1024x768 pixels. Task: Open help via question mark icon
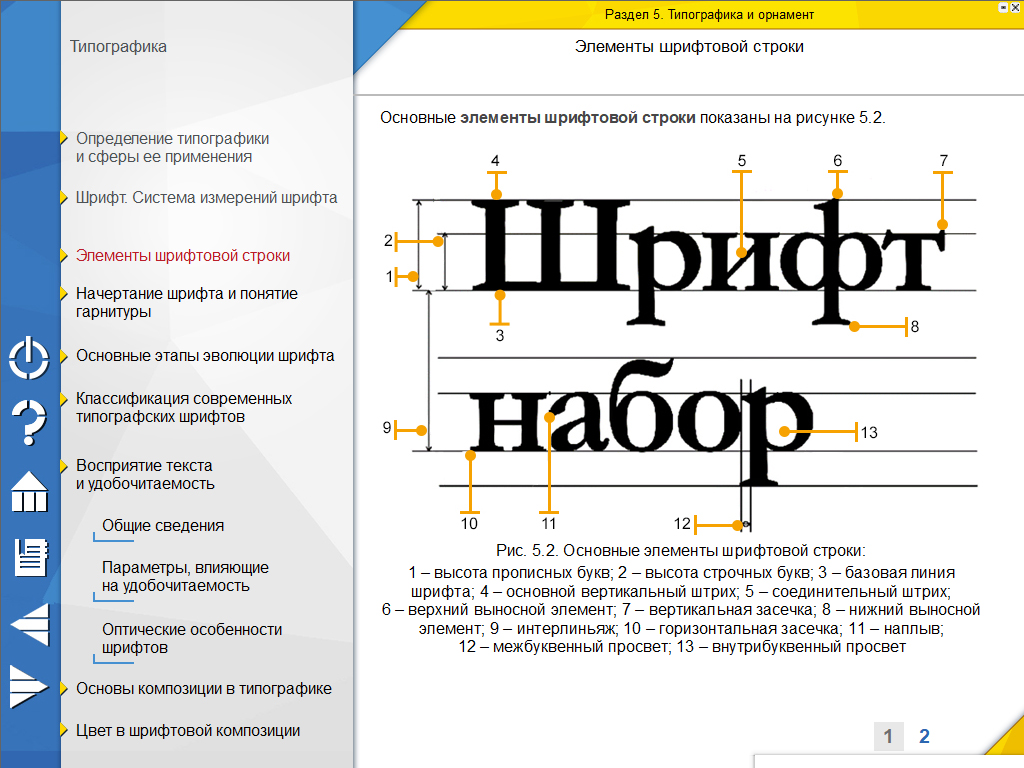29,421
